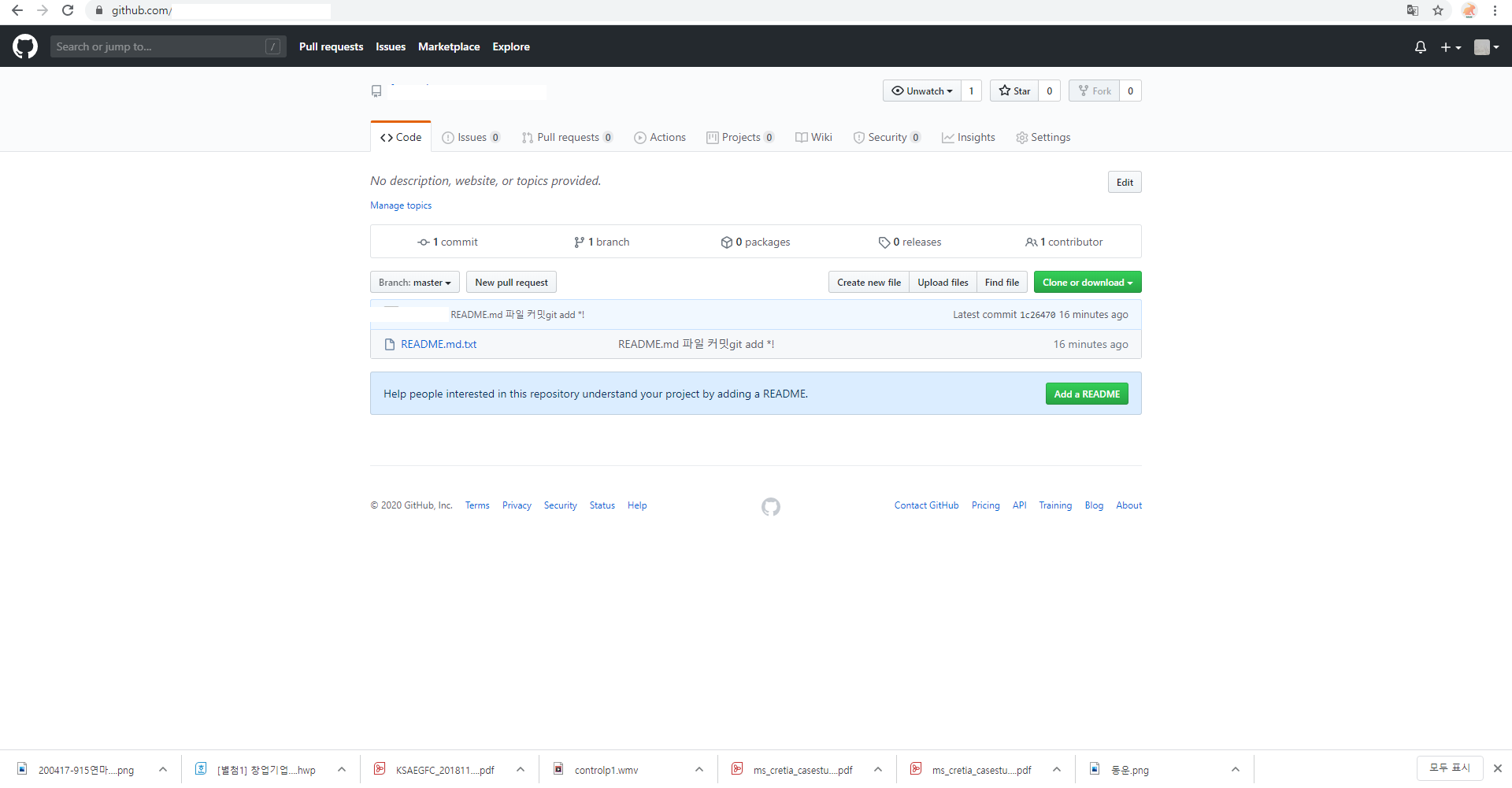Open footer Terms link
Screen dimensions: 1512x788
(477, 505)
